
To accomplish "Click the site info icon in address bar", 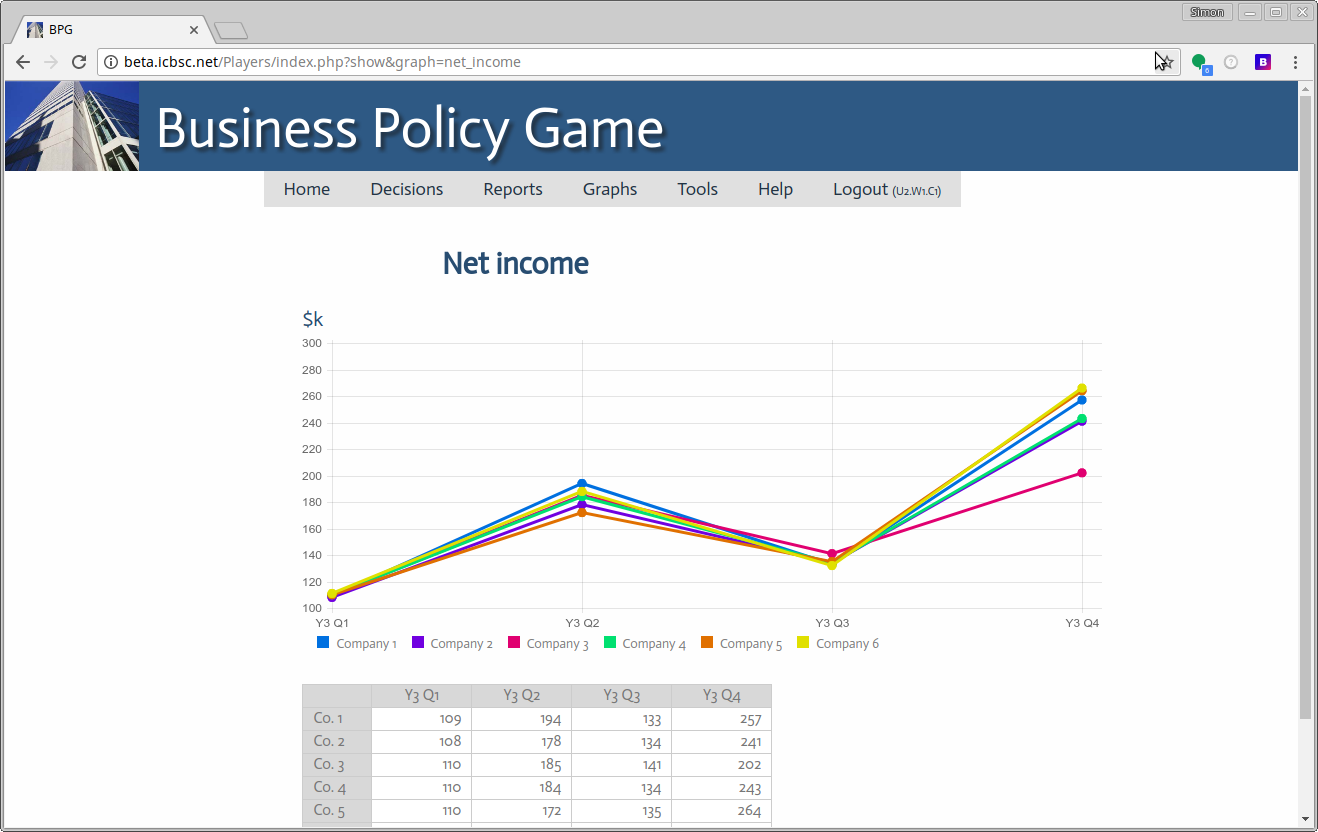I will (x=110, y=62).
